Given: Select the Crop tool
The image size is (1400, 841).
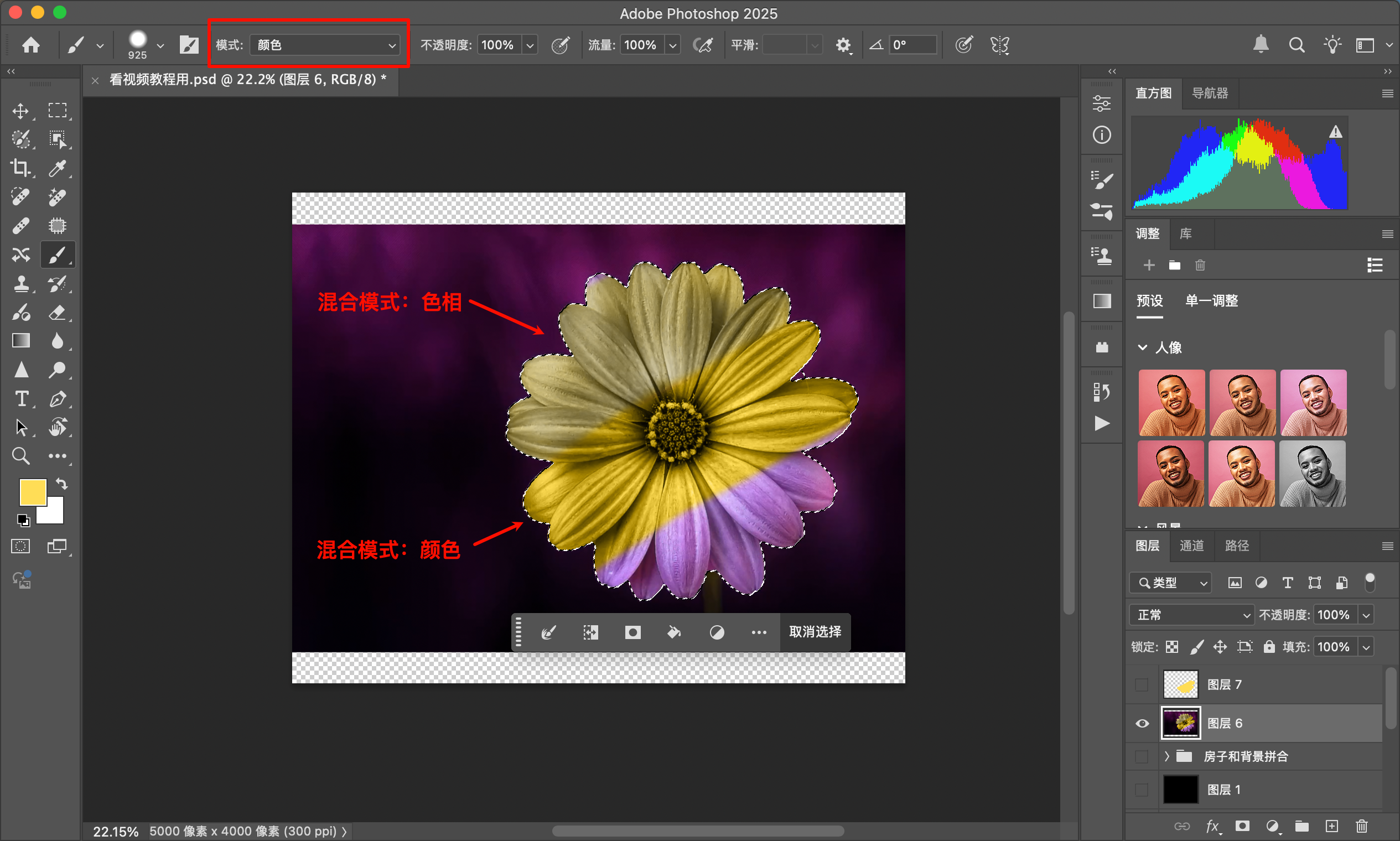Looking at the screenshot, I should 21,168.
